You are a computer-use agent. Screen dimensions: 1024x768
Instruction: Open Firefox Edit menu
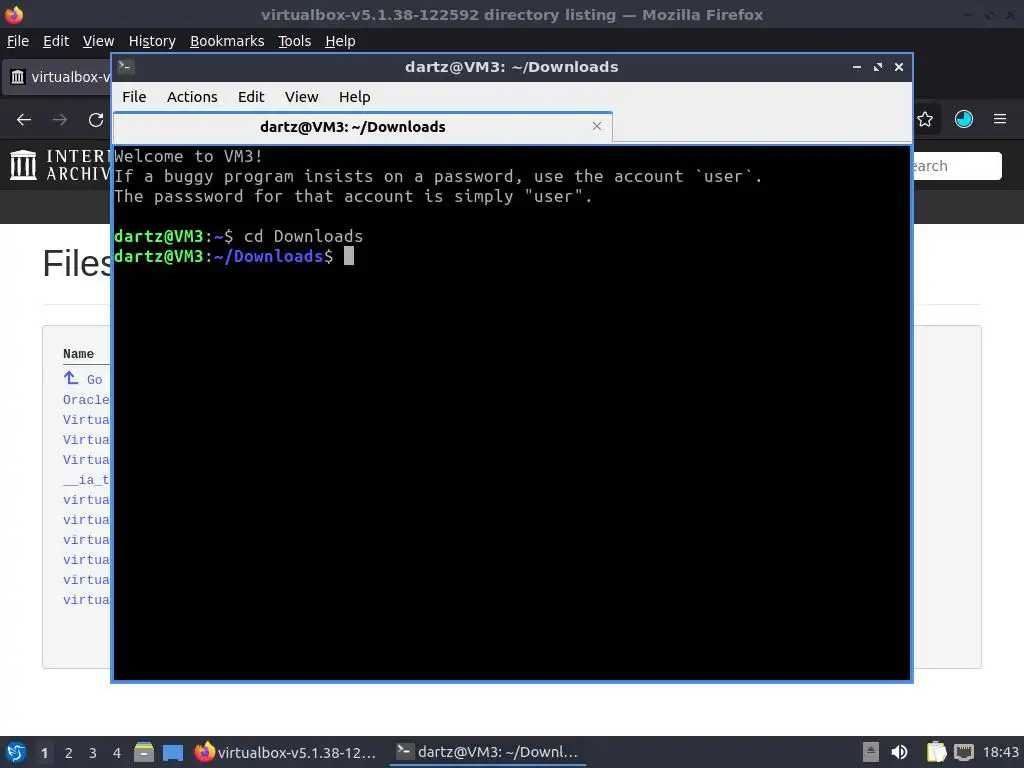click(56, 41)
